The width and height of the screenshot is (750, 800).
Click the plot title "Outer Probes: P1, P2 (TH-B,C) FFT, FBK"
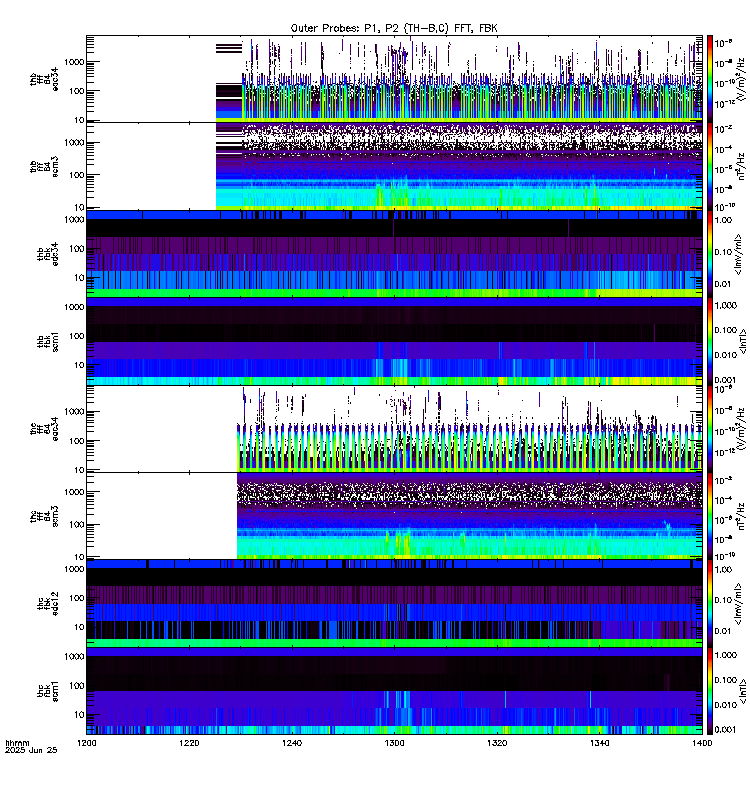[394, 29]
